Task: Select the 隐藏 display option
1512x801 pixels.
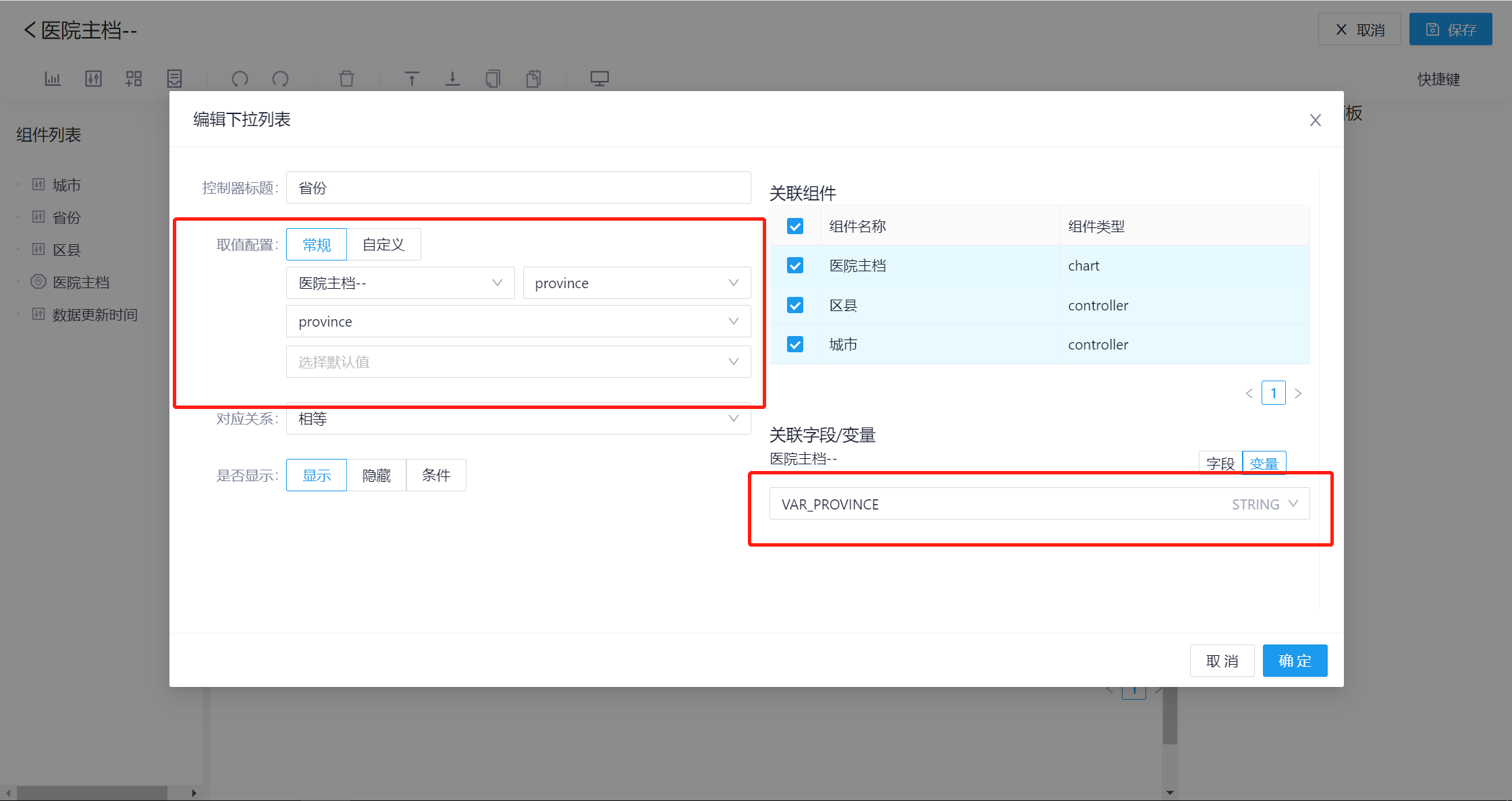Action: pos(376,476)
